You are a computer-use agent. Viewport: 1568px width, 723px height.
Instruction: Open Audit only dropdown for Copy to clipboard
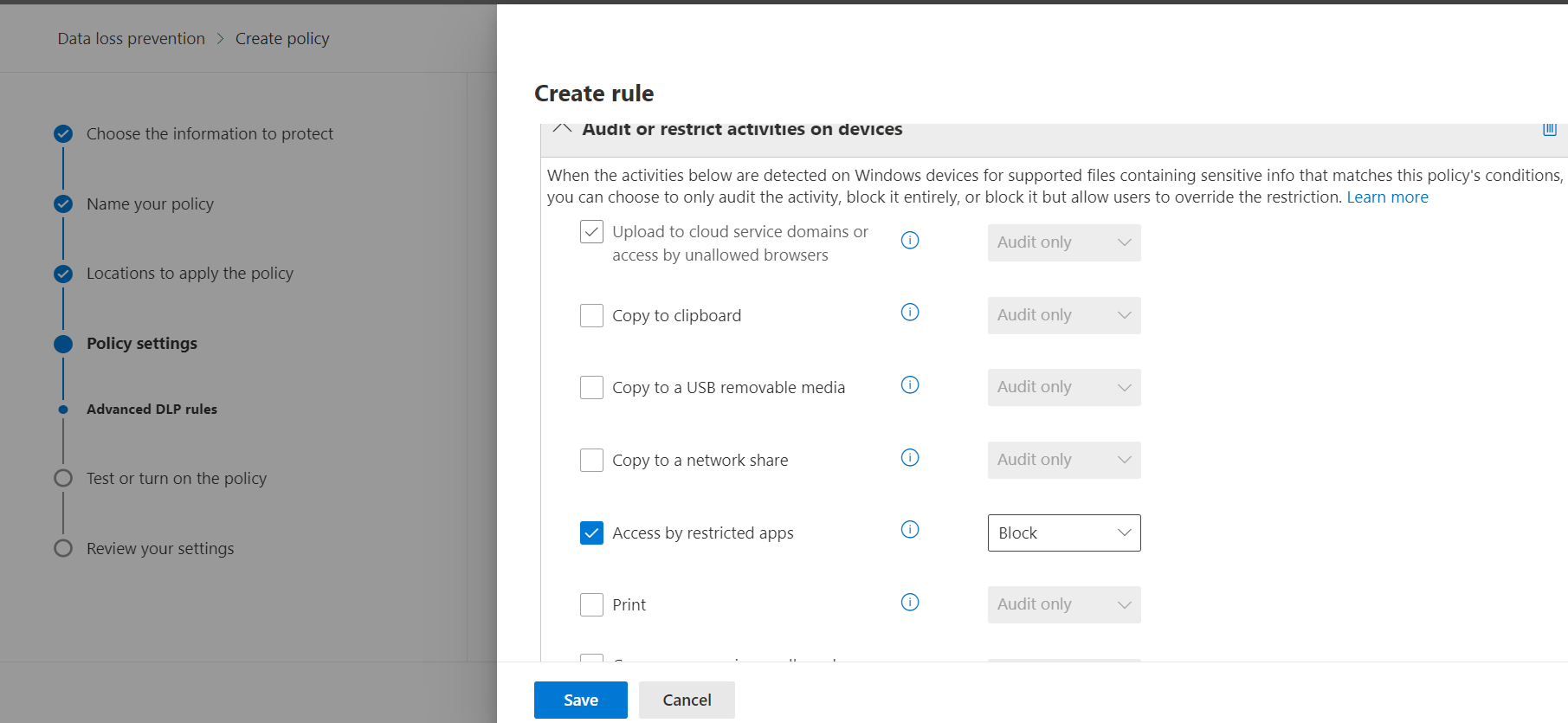[1064, 315]
